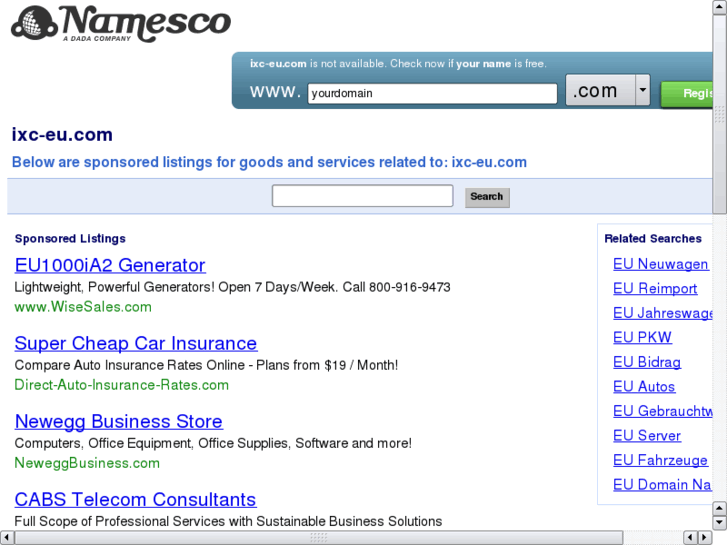Select EU Jahreswagen related search
727x545 pixels.
663,313
